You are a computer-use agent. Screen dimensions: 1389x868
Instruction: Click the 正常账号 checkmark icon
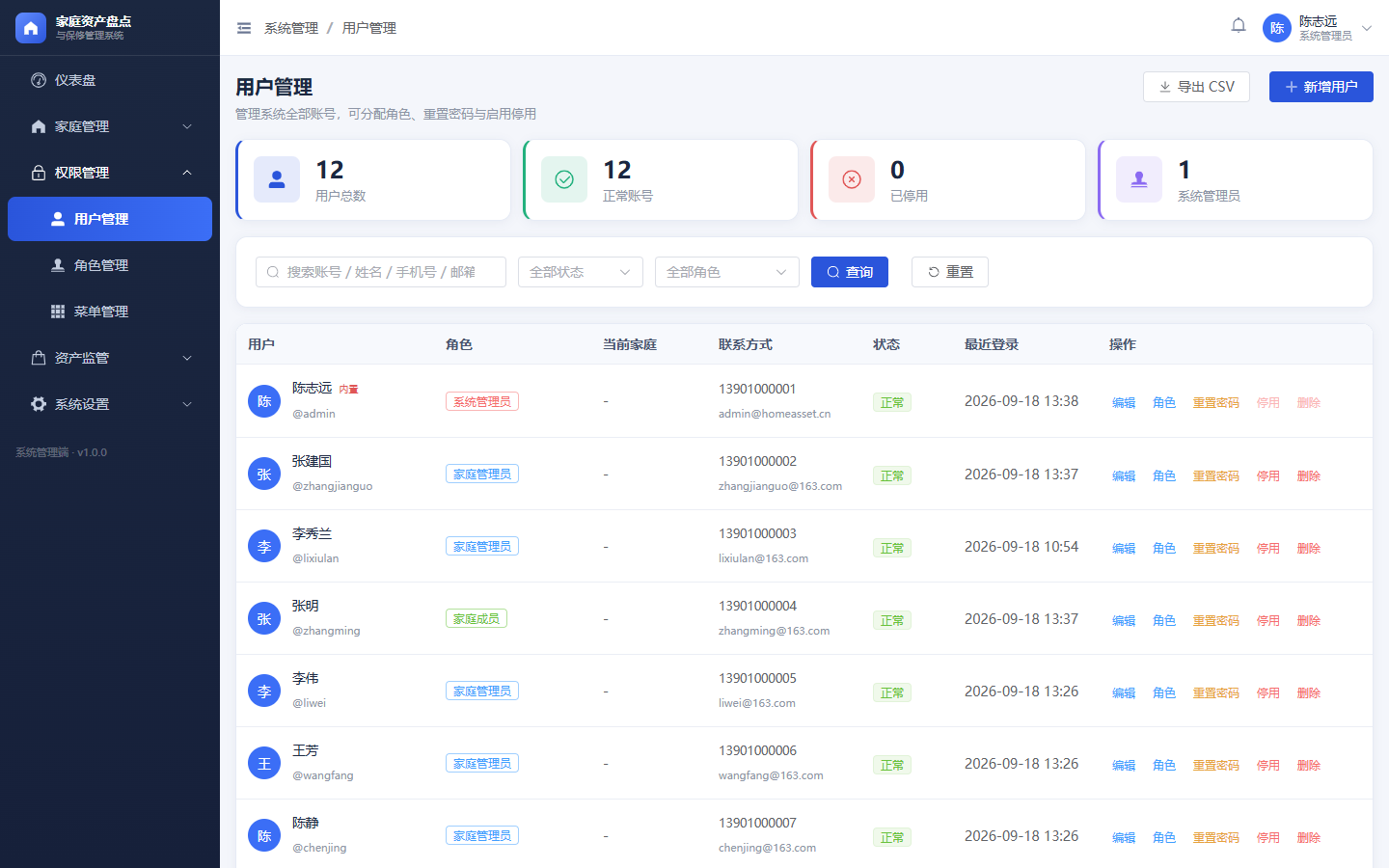(564, 179)
